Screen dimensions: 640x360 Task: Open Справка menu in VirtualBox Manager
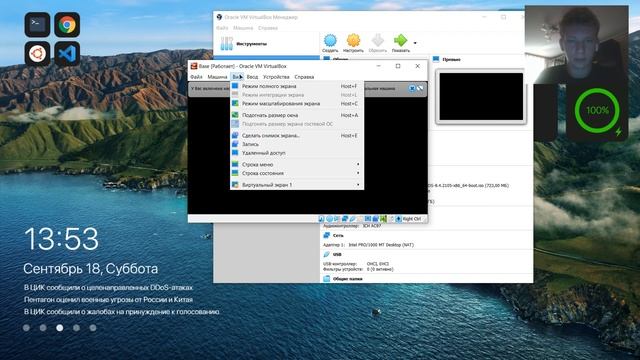pos(268,28)
